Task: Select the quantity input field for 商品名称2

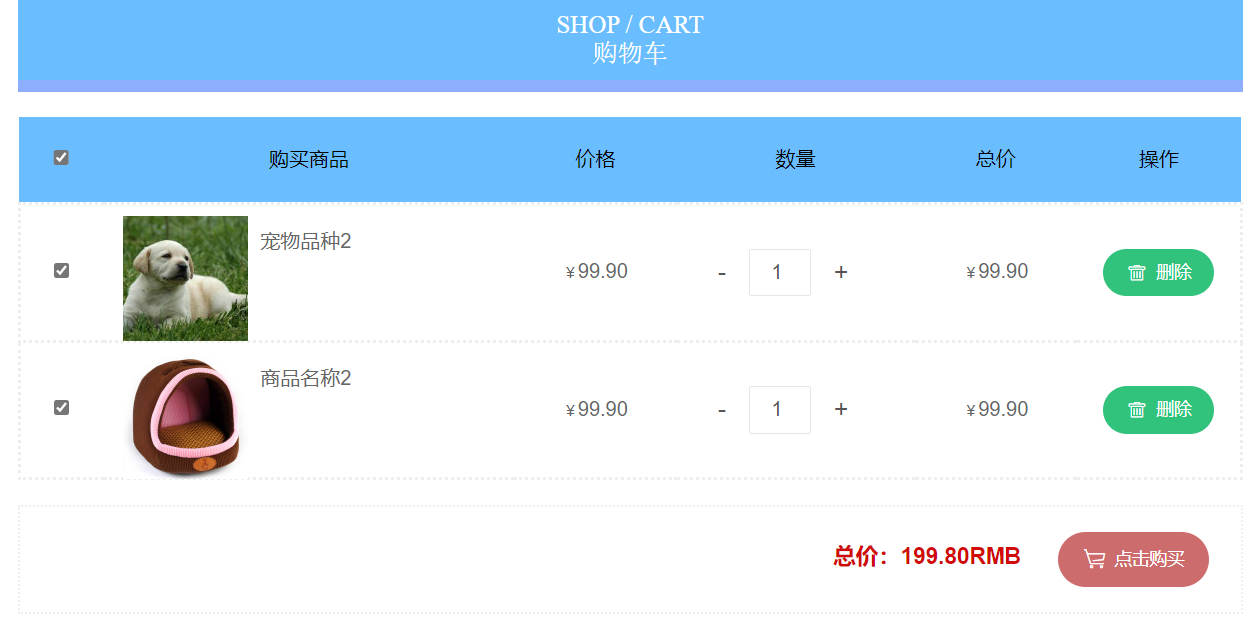Action: pyautogui.click(x=780, y=409)
